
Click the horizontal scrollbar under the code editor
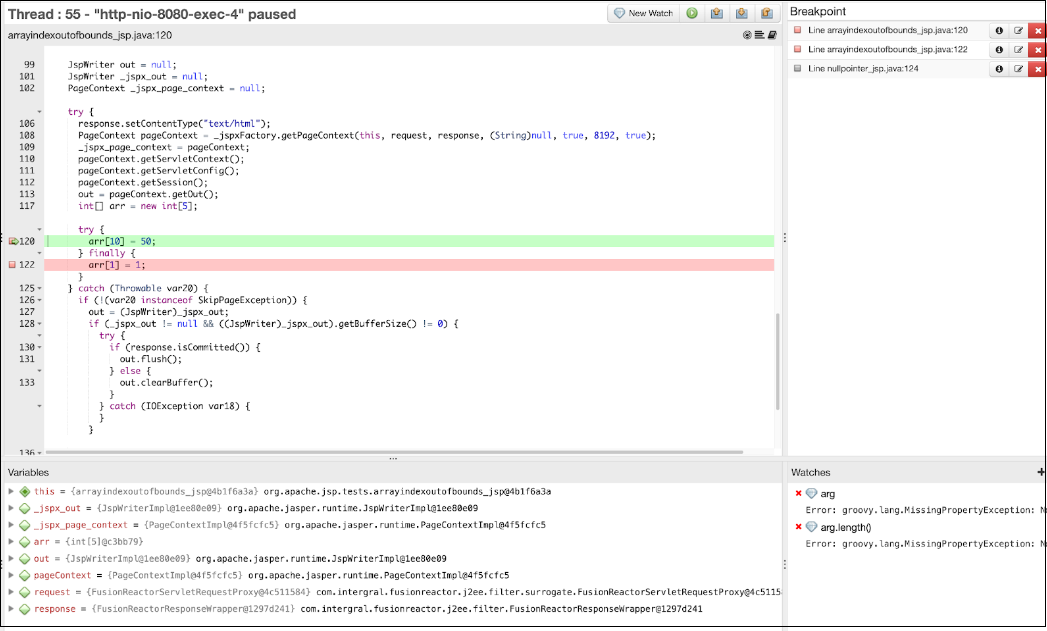[x=394, y=452]
